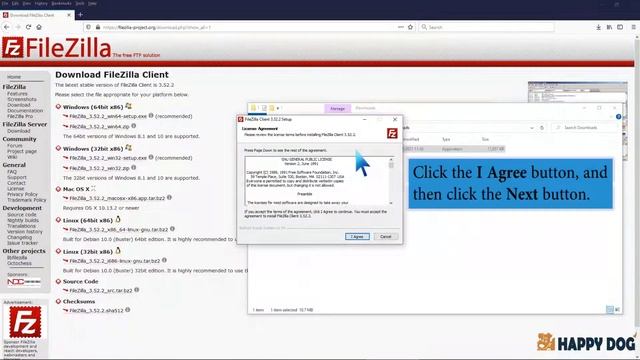This screenshot has width=640, height=360.
Task: Open Features link in sidebar
Action: point(17,93)
